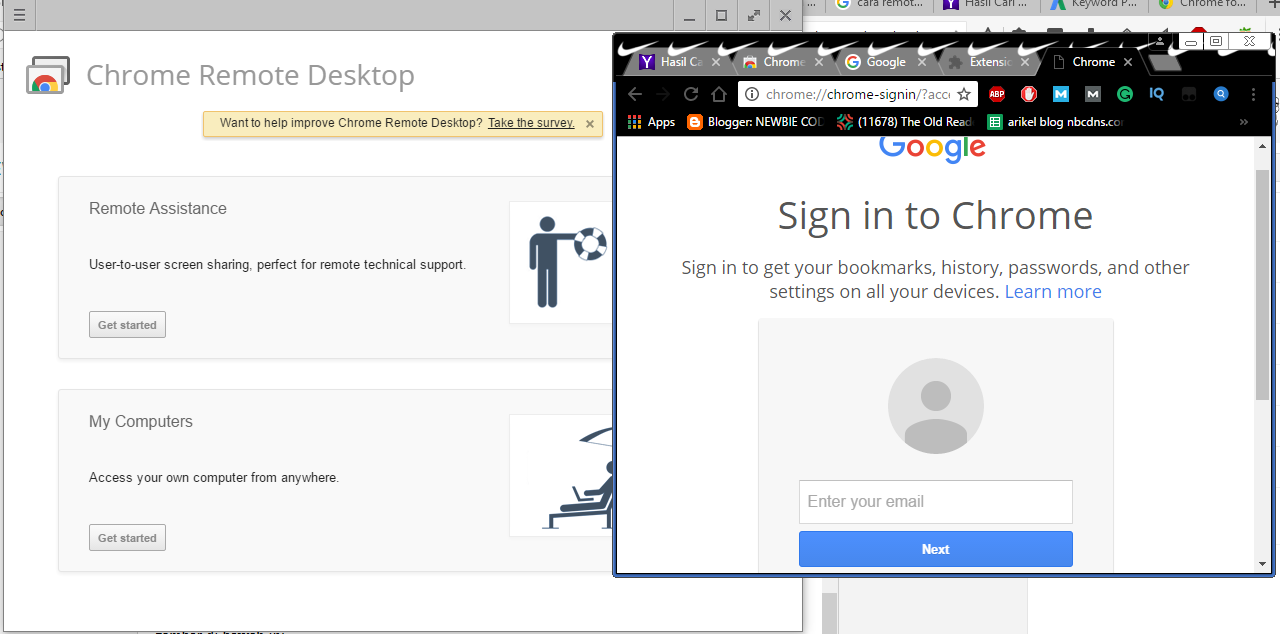Get started with Remote Assistance

127,325
